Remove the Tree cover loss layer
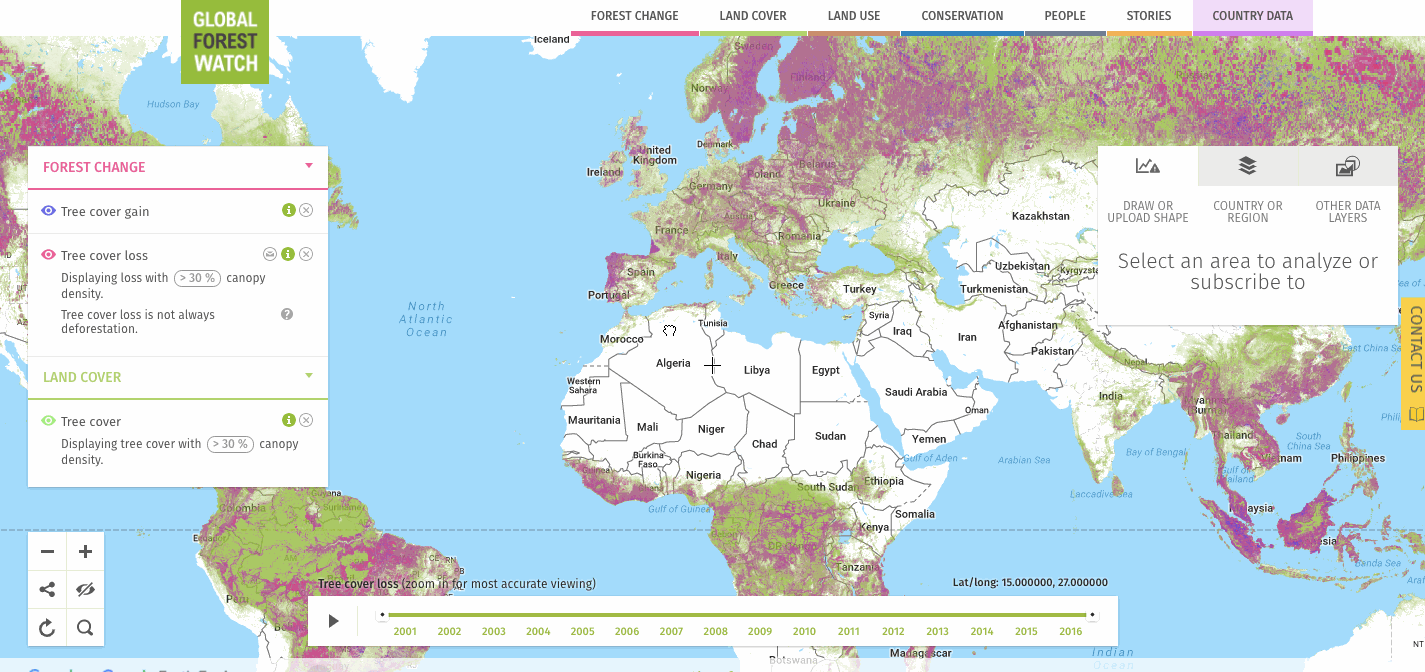The image size is (1425, 672). 306,254
